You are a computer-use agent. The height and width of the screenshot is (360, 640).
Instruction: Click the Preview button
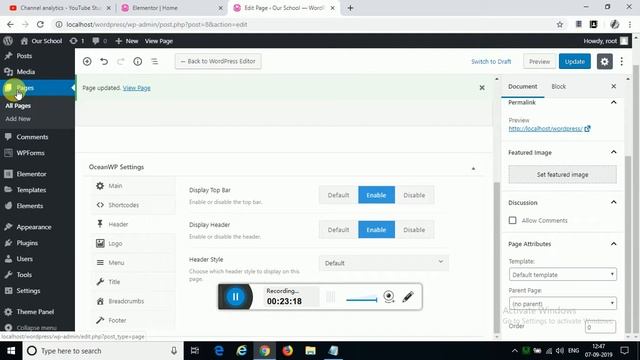pos(539,62)
